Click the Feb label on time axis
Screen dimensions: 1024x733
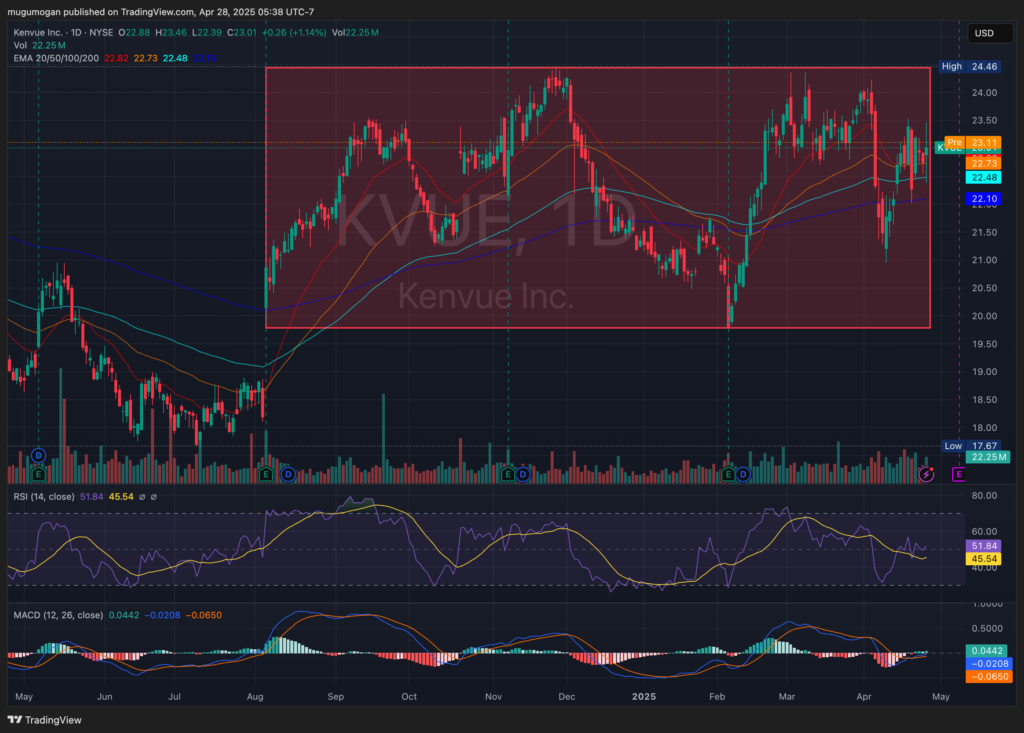(717, 696)
